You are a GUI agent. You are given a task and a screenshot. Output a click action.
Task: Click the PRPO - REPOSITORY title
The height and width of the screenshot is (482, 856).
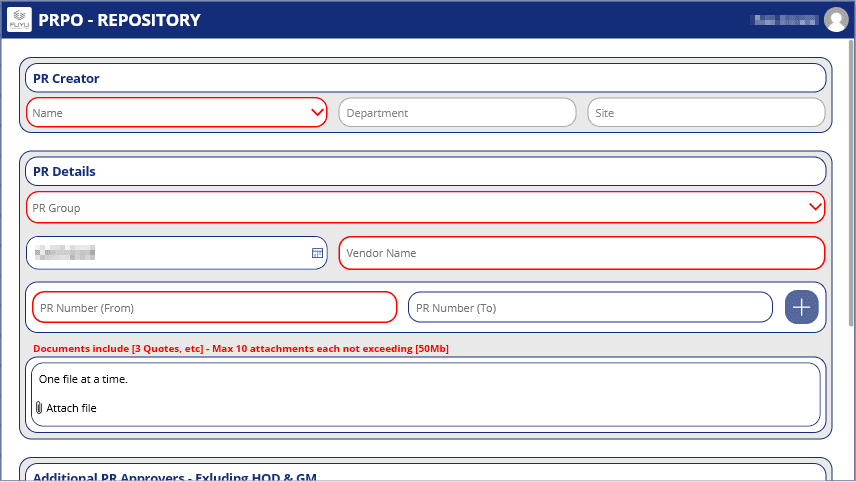coord(119,20)
